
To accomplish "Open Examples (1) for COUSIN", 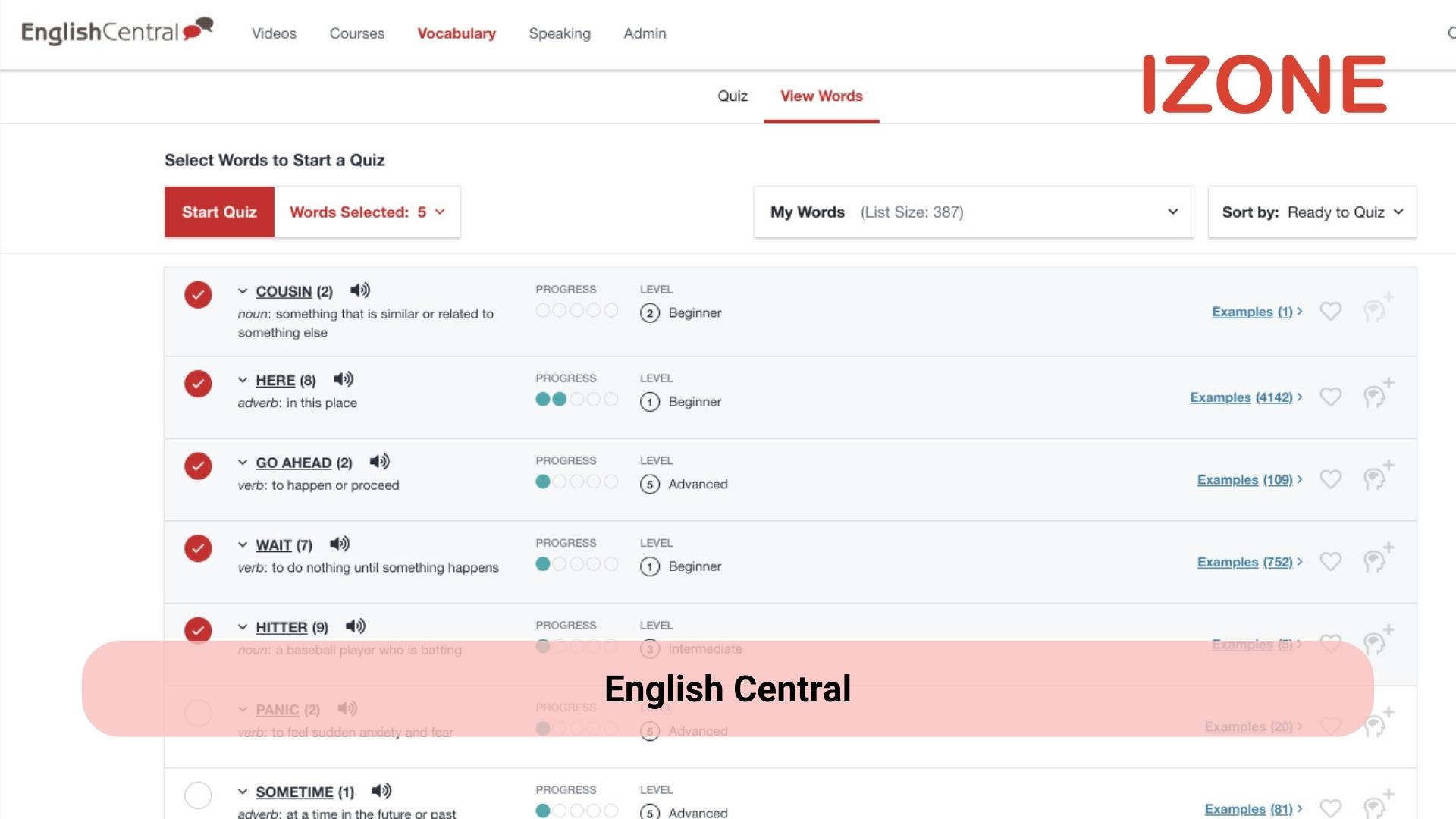I will pos(1257,312).
